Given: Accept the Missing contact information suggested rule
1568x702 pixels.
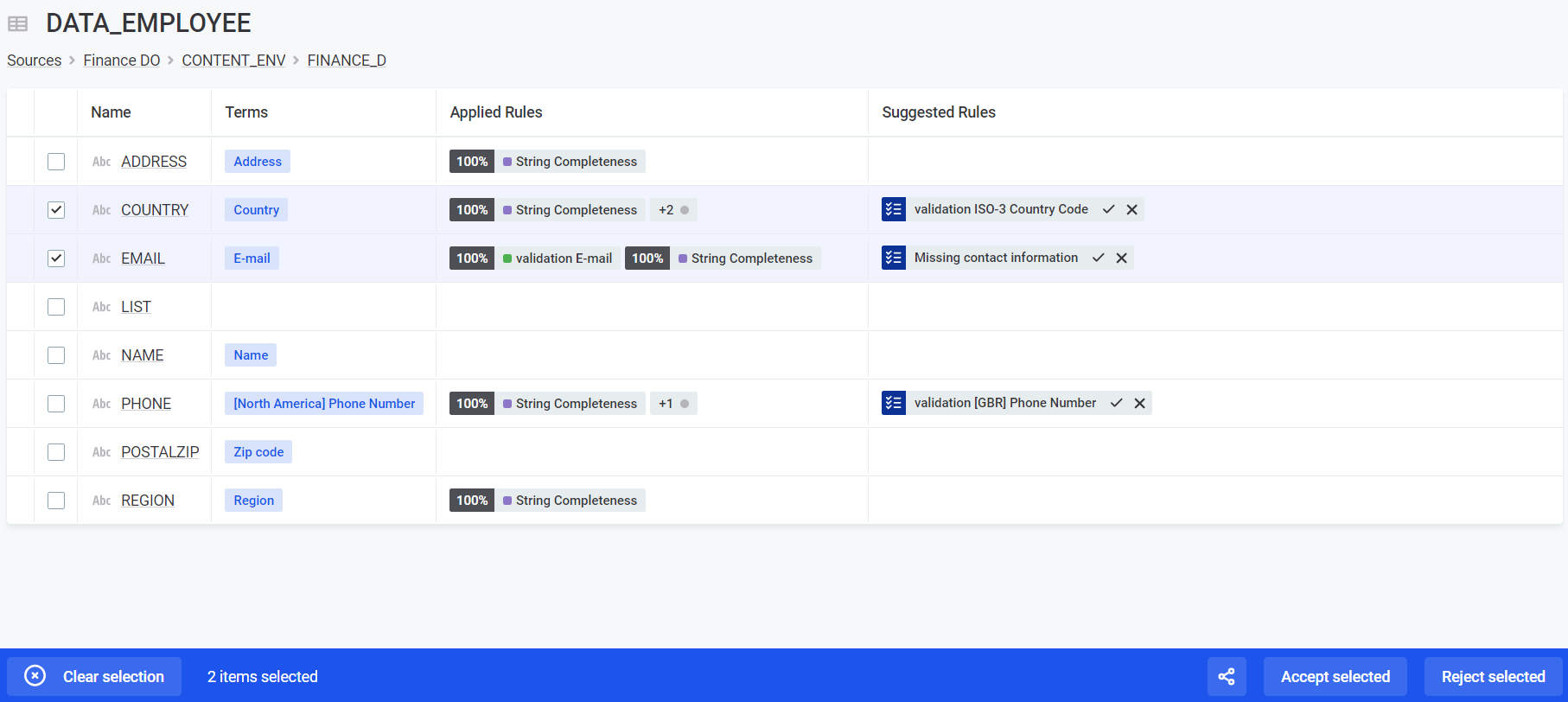Looking at the screenshot, I should [x=1098, y=258].
